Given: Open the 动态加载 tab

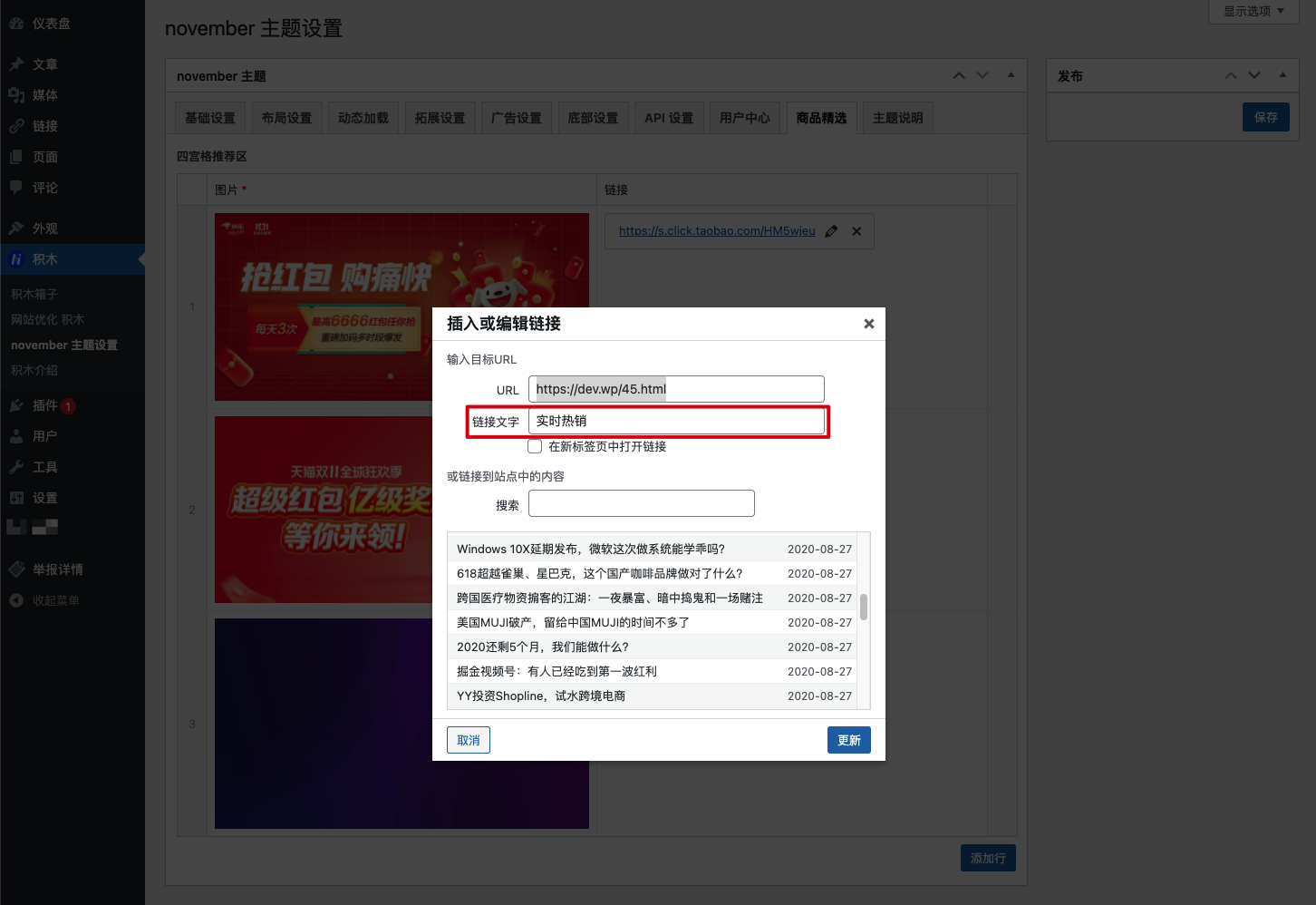Looking at the screenshot, I should pyautogui.click(x=363, y=118).
